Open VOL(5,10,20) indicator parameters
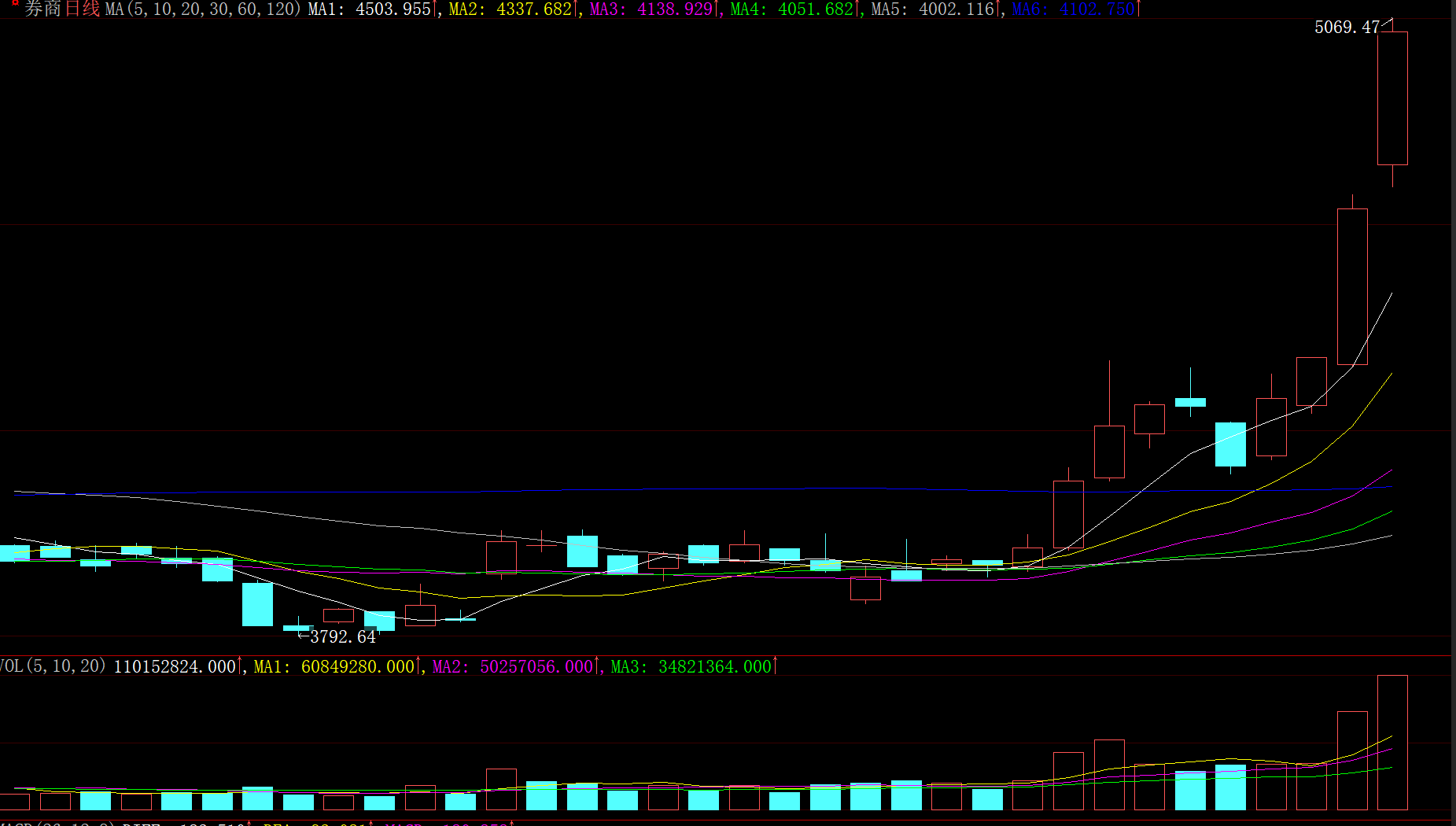 53,666
